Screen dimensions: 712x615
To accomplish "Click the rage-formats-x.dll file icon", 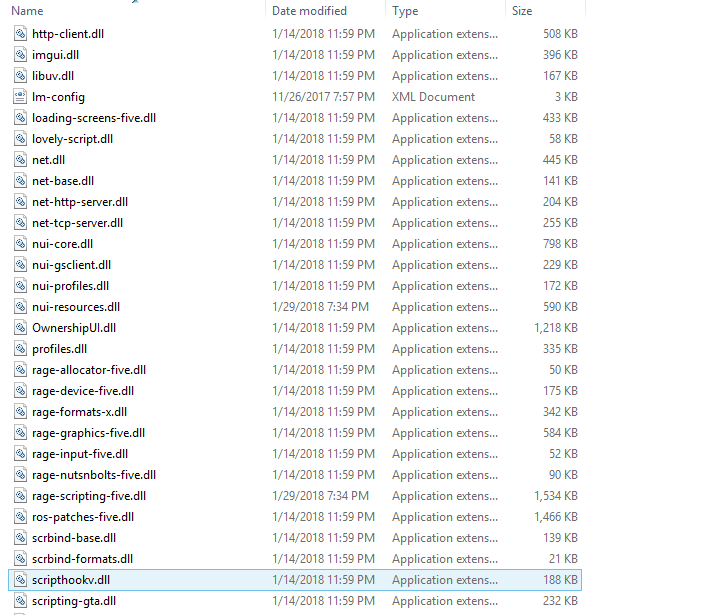I will [x=20, y=412].
